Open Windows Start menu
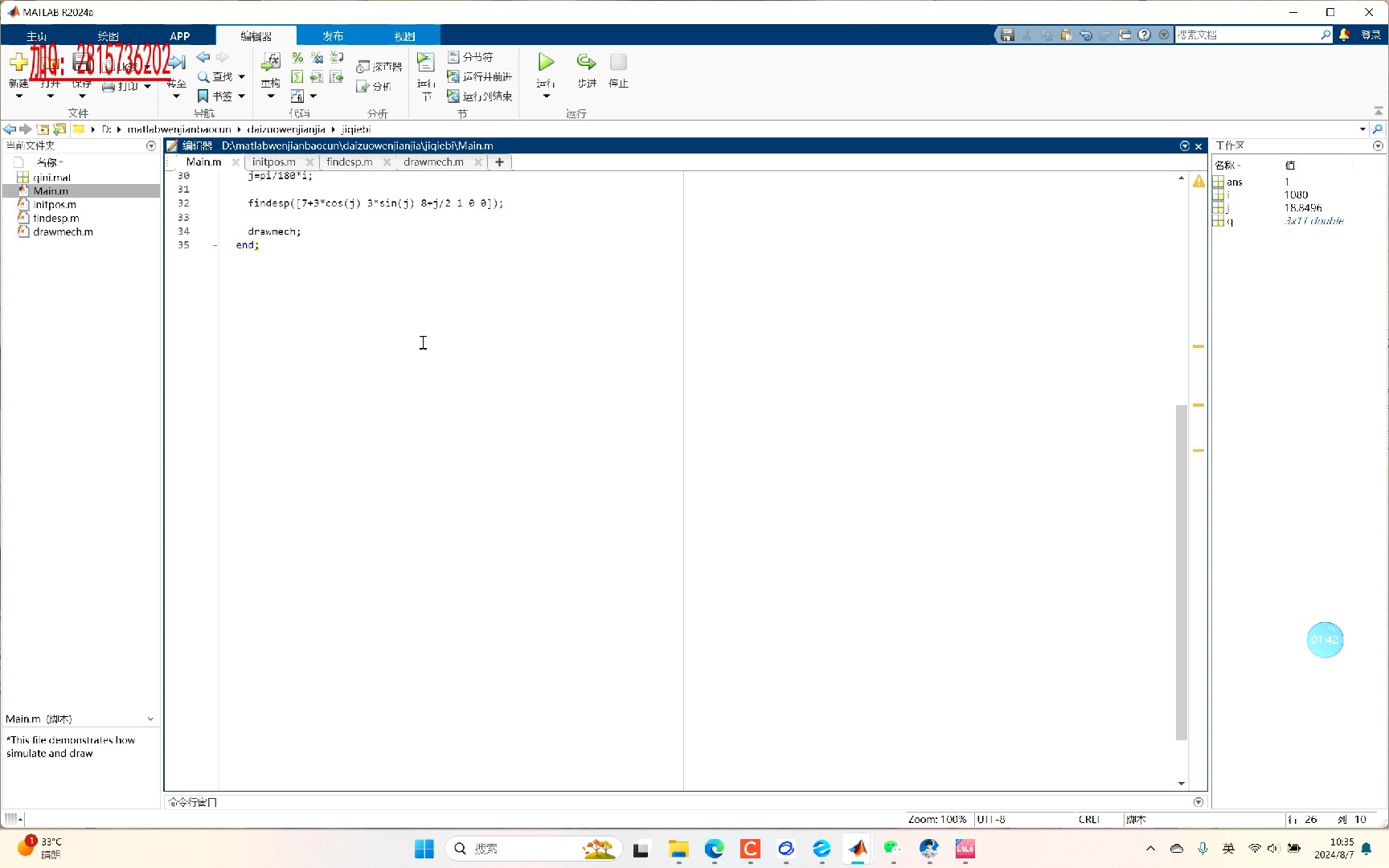The height and width of the screenshot is (868, 1389). [x=424, y=849]
